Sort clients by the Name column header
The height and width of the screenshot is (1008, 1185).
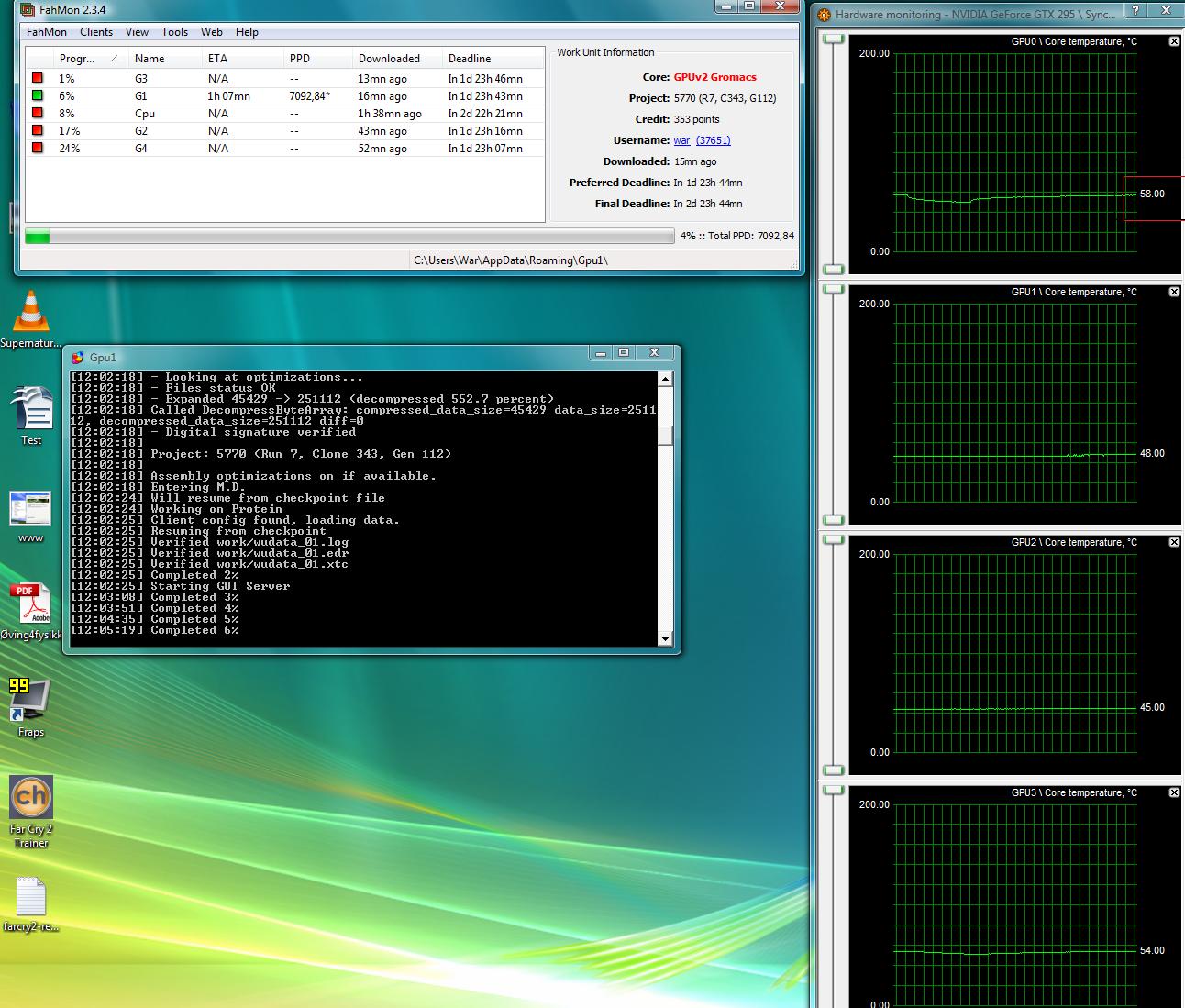coord(165,59)
